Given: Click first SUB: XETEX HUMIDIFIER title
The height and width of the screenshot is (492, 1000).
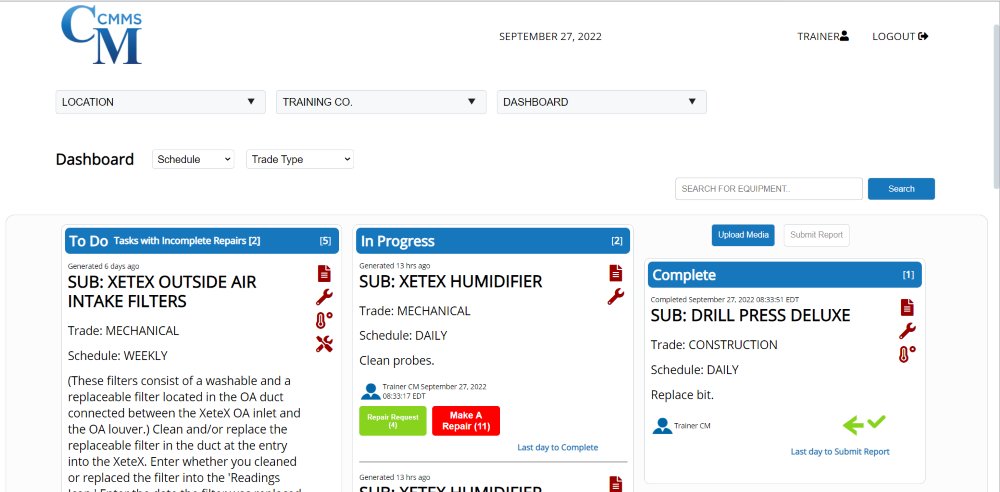Looking at the screenshot, I should [x=451, y=281].
